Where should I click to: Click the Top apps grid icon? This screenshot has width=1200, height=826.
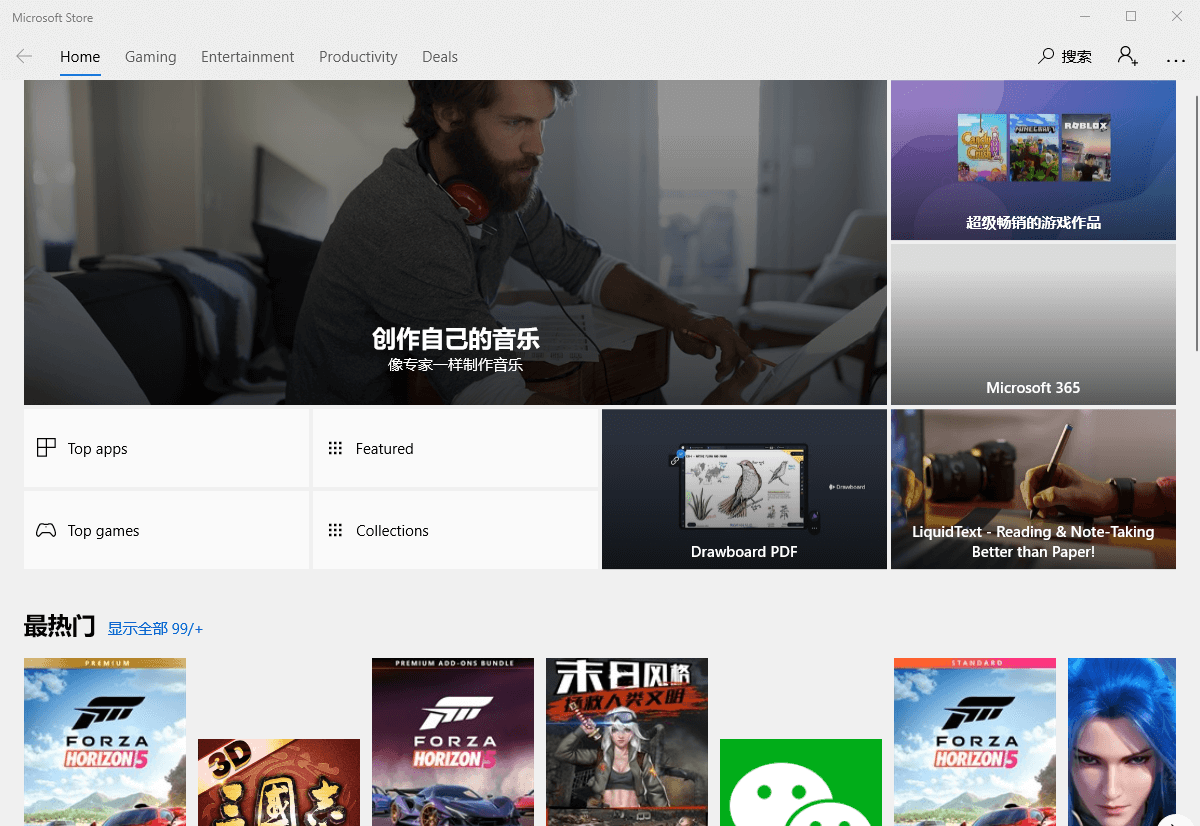tap(46, 448)
